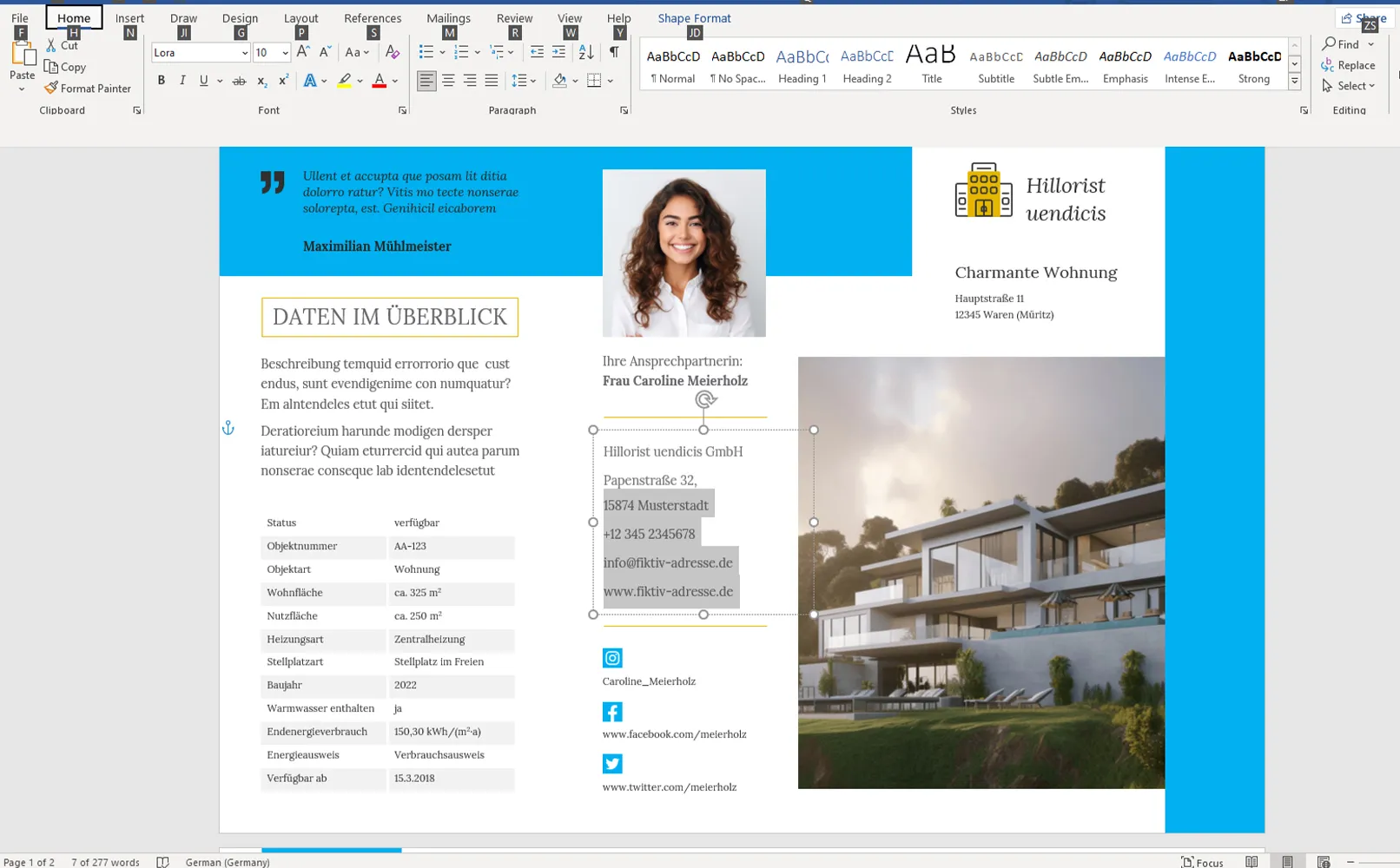Click the Instagram icon in the document
Image resolution: width=1400 pixels, height=868 pixels.
612,658
